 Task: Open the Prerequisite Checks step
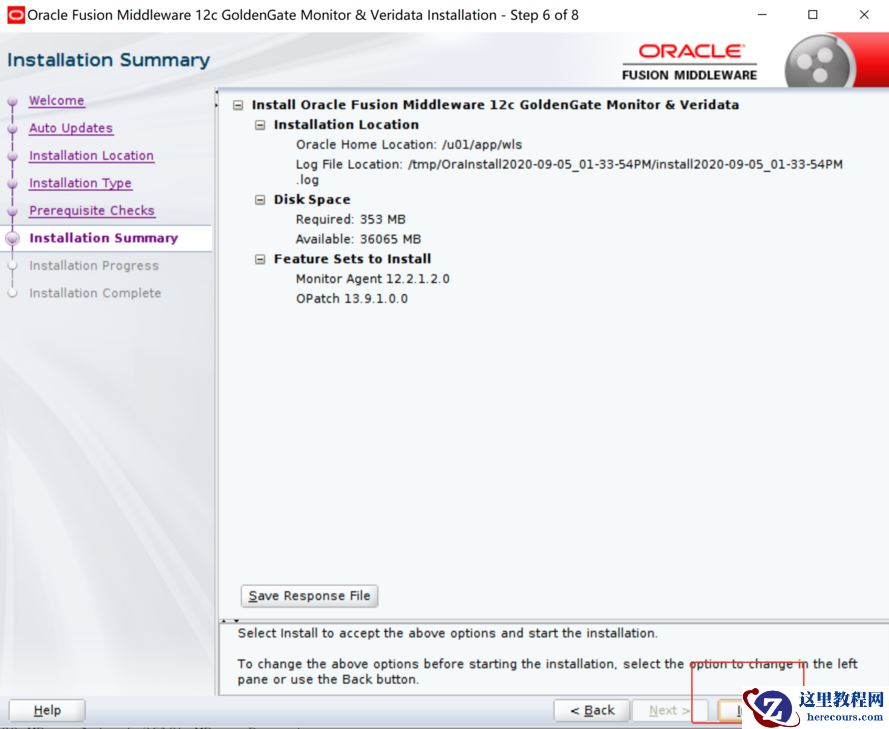click(x=92, y=210)
